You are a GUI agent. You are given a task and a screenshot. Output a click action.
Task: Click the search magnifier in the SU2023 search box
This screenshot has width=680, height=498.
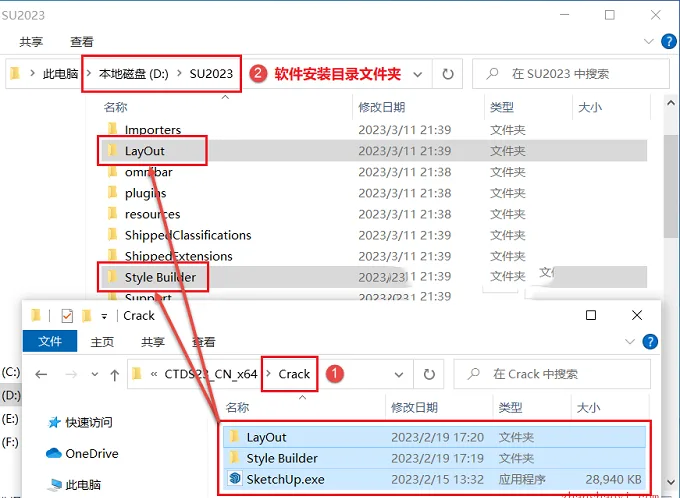pyautogui.click(x=492, y=74)
